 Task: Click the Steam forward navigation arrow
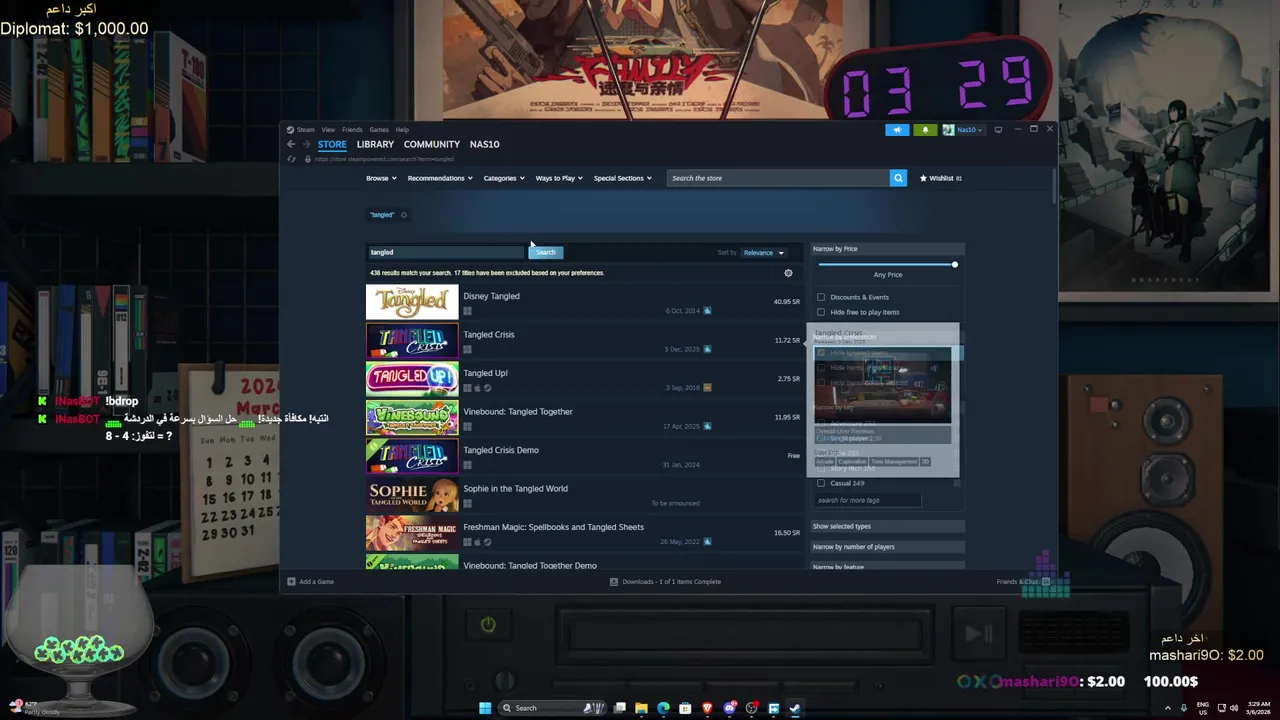pos(305,144)
